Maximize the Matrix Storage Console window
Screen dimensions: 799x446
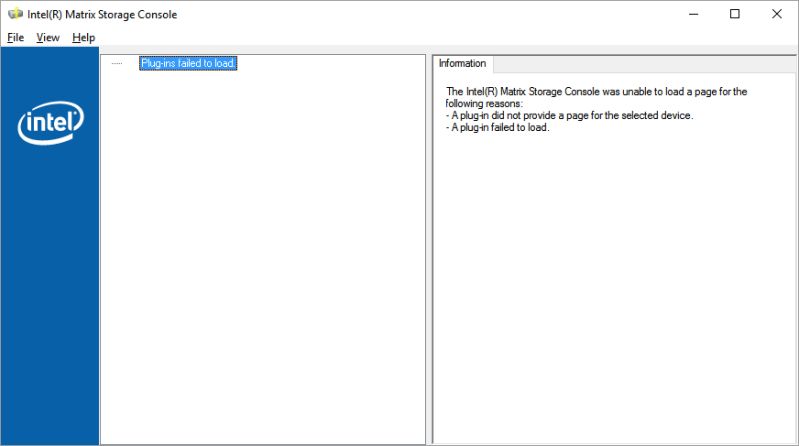pos(735,14)
